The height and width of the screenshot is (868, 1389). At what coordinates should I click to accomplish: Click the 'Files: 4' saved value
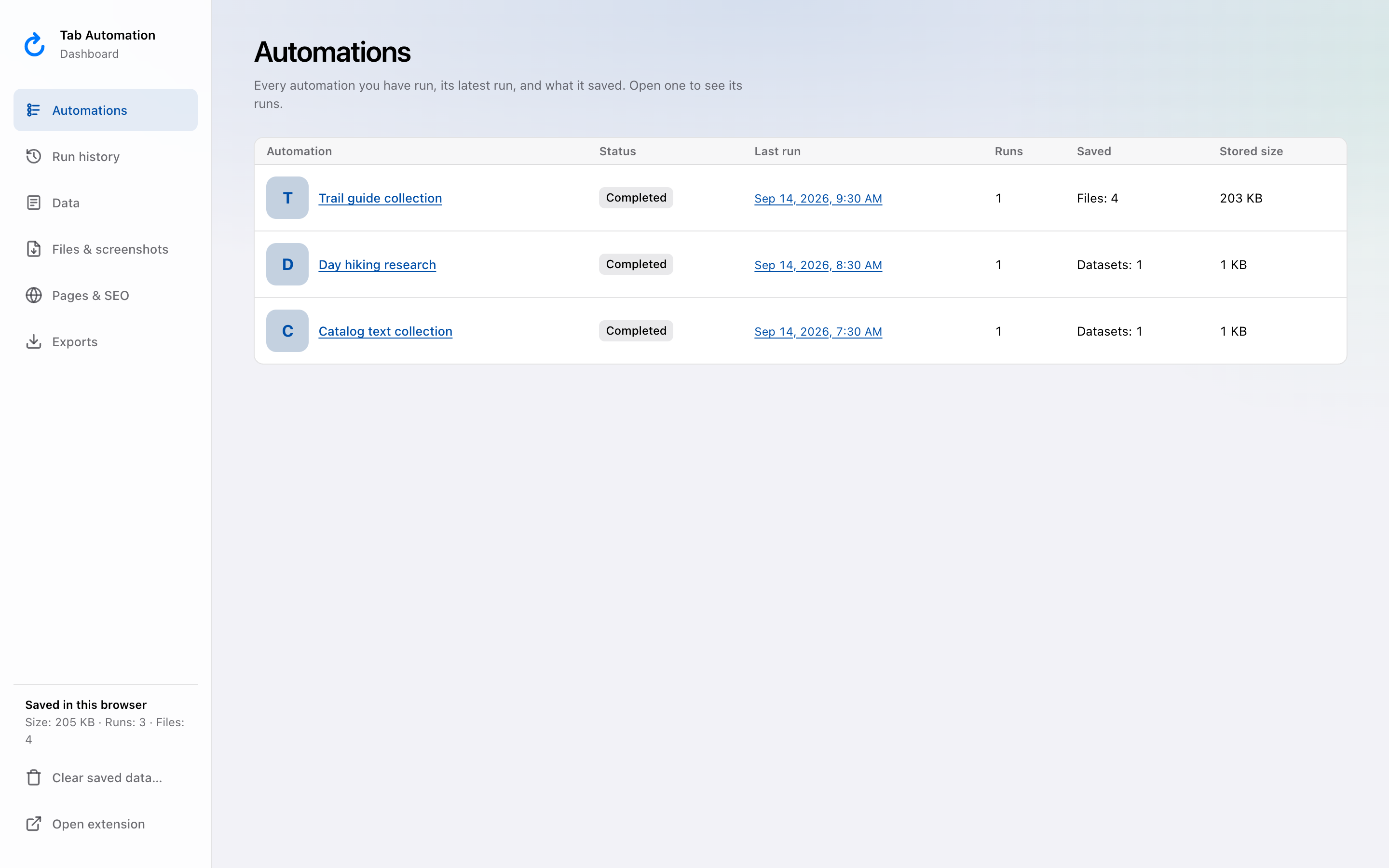[1097, 198]
